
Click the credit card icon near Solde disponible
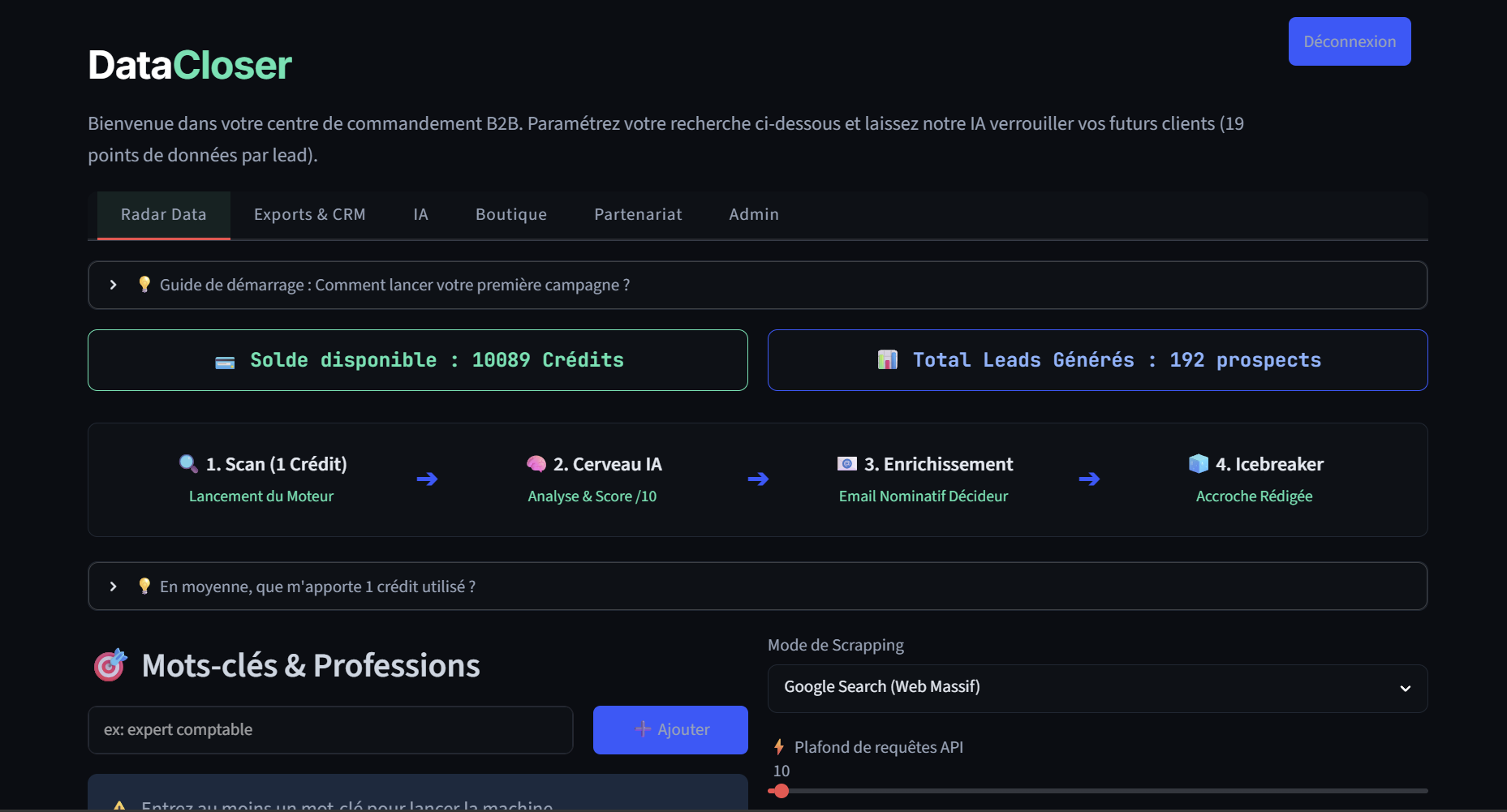(x=225, y=362)
